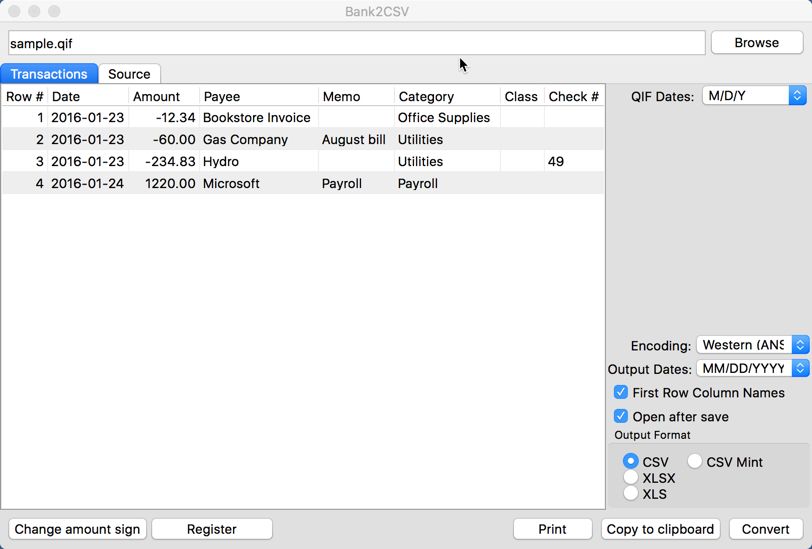This screenshot has width=812, height=549.
Task: Click Change amount sign button
Action: coord(77,529)
